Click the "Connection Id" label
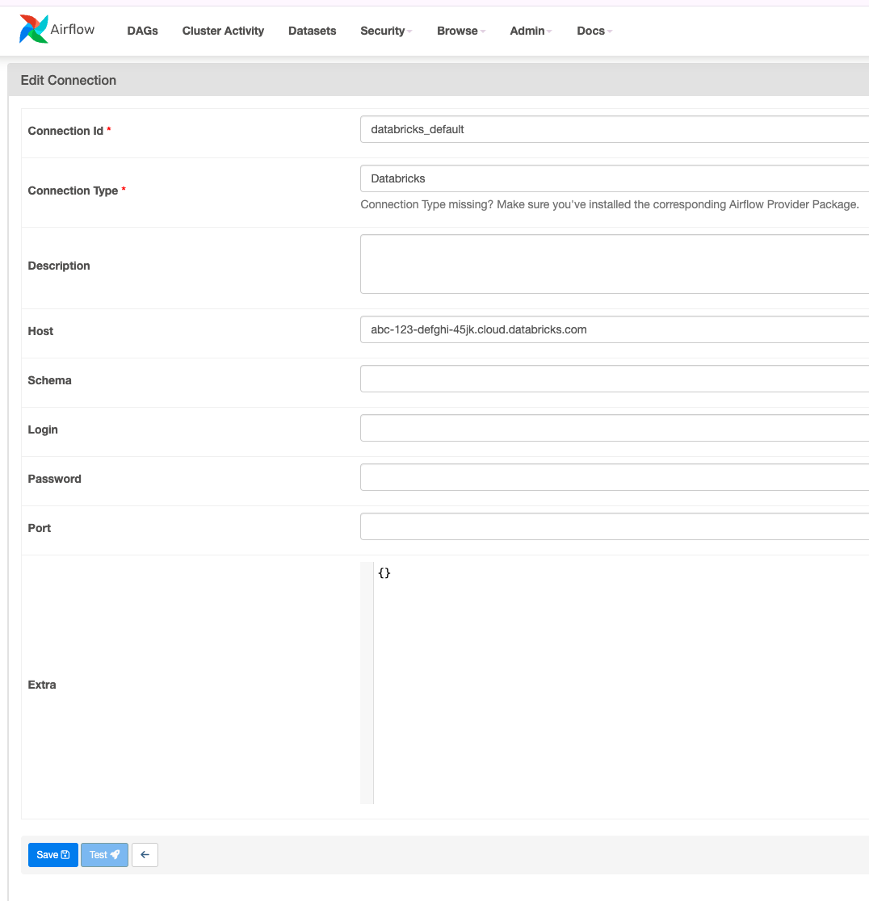This screenshot has height=902, width=870. [66, 131]
